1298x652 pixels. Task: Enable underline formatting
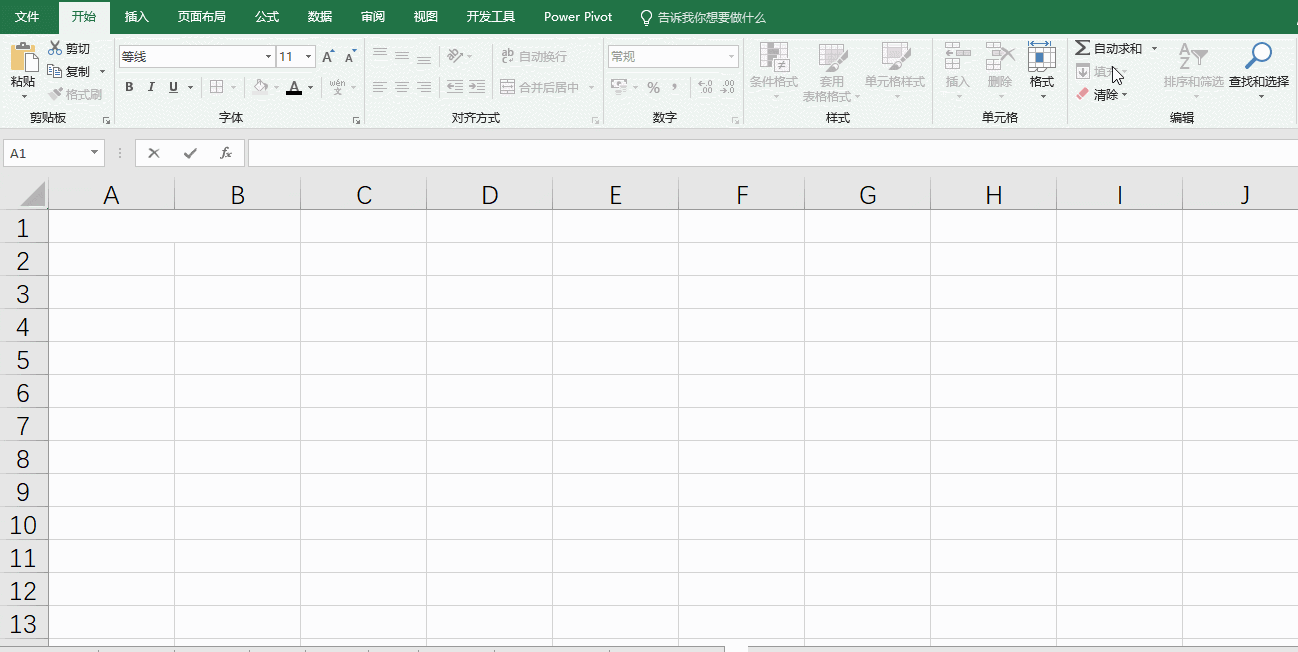(172, 87)
